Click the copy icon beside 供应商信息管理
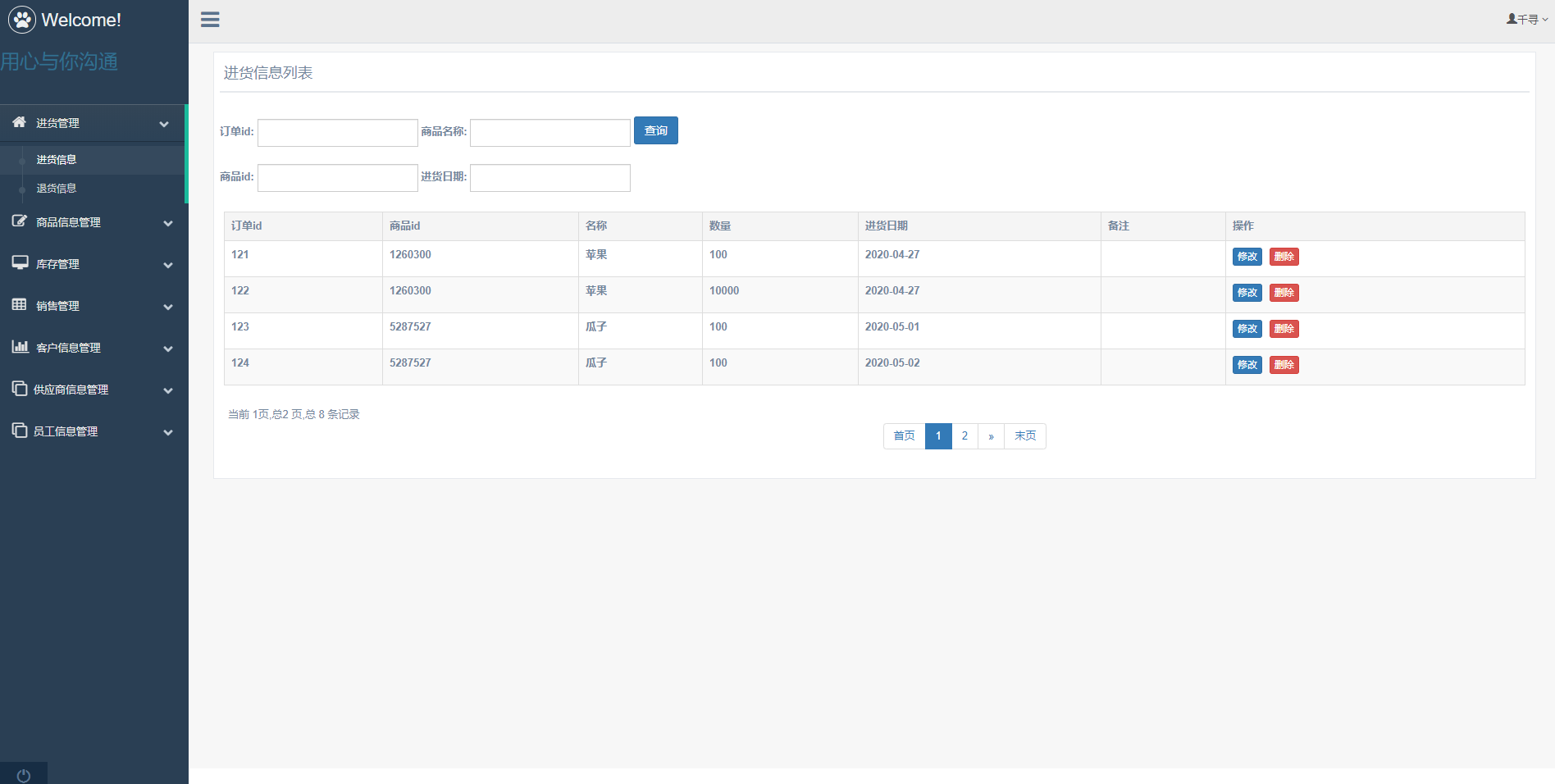This screenshot has width=1555, height=784. (20, 388)
